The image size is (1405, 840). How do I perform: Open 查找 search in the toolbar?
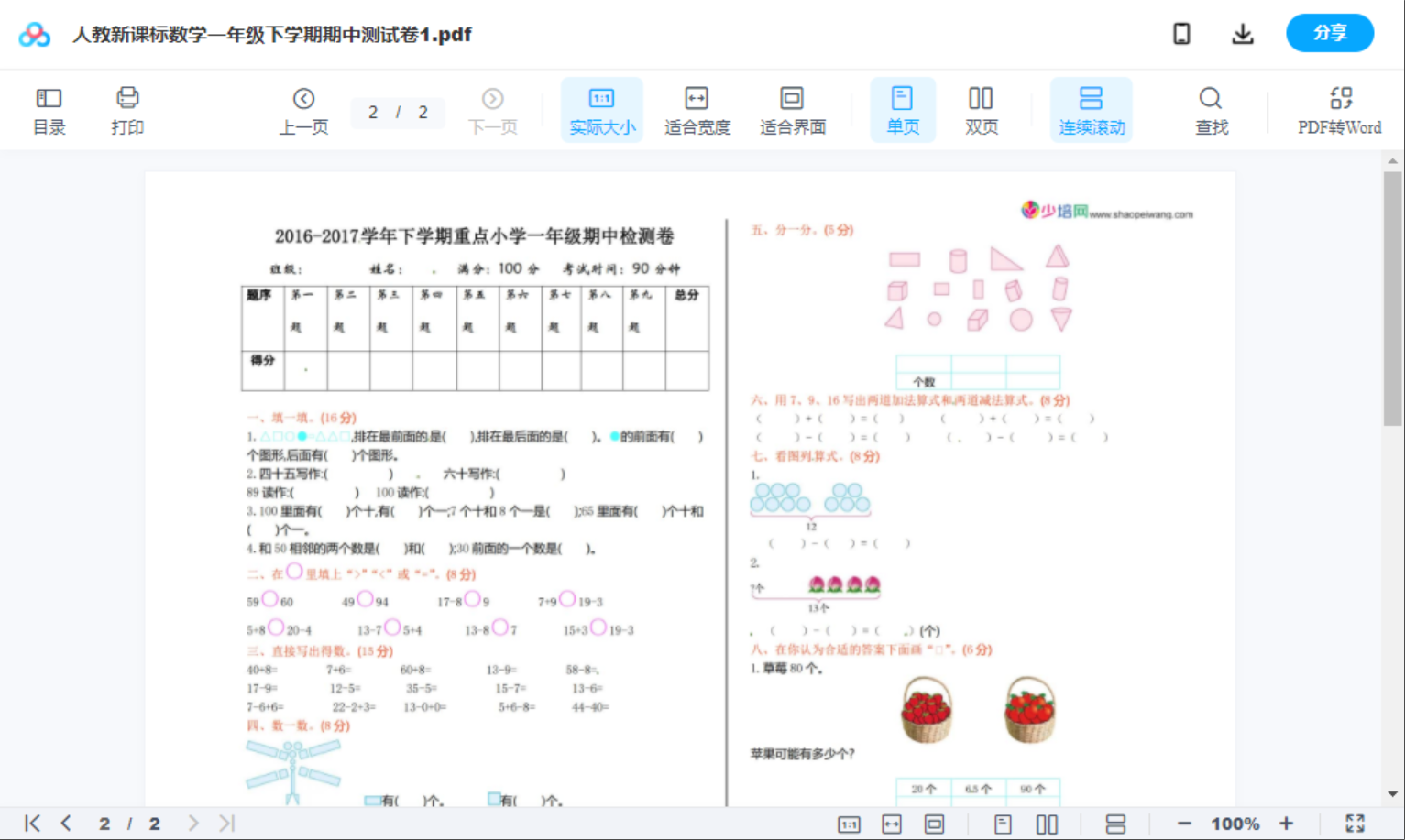1211,109
